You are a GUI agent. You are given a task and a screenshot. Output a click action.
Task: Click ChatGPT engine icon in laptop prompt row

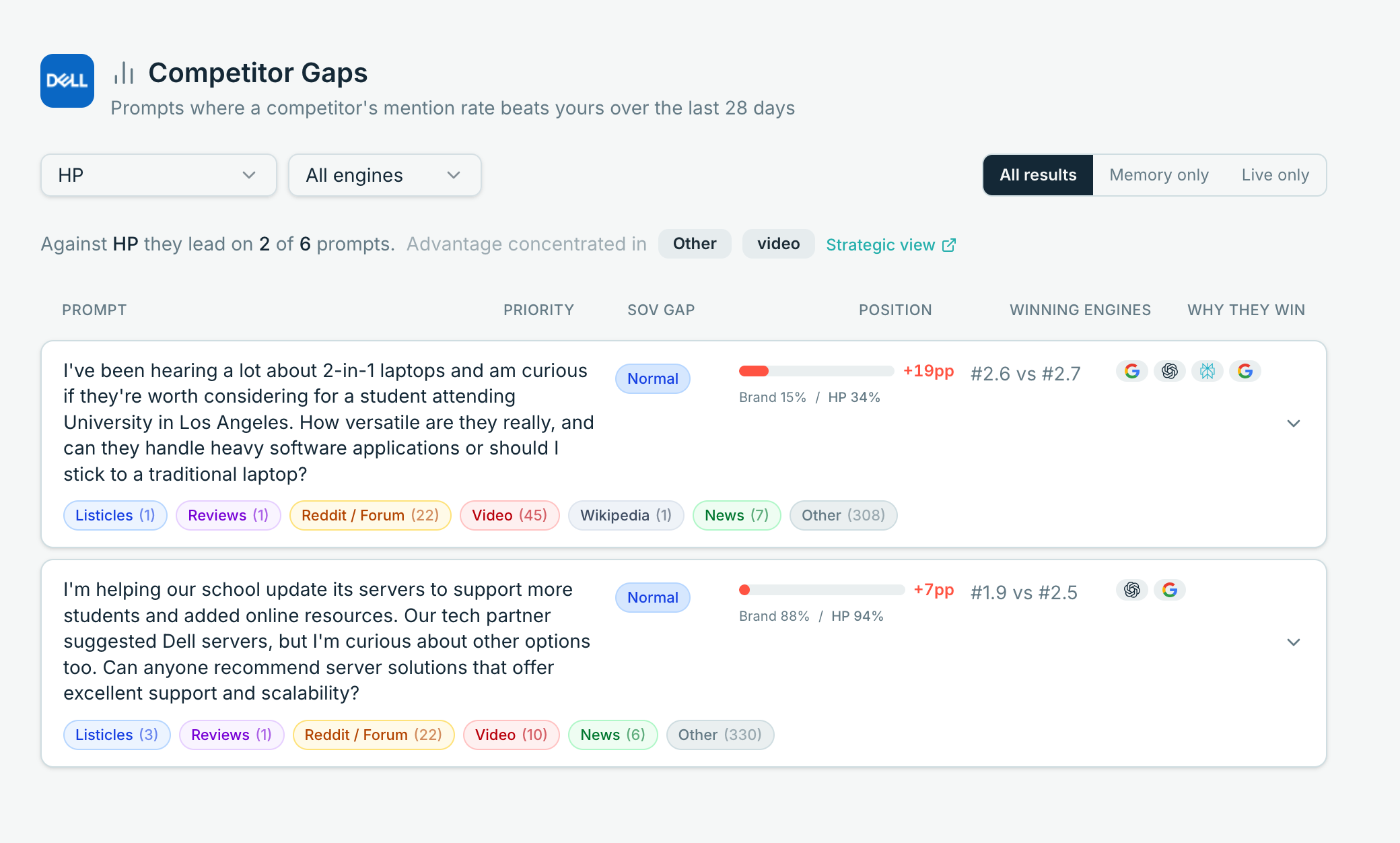(1170, 371)
